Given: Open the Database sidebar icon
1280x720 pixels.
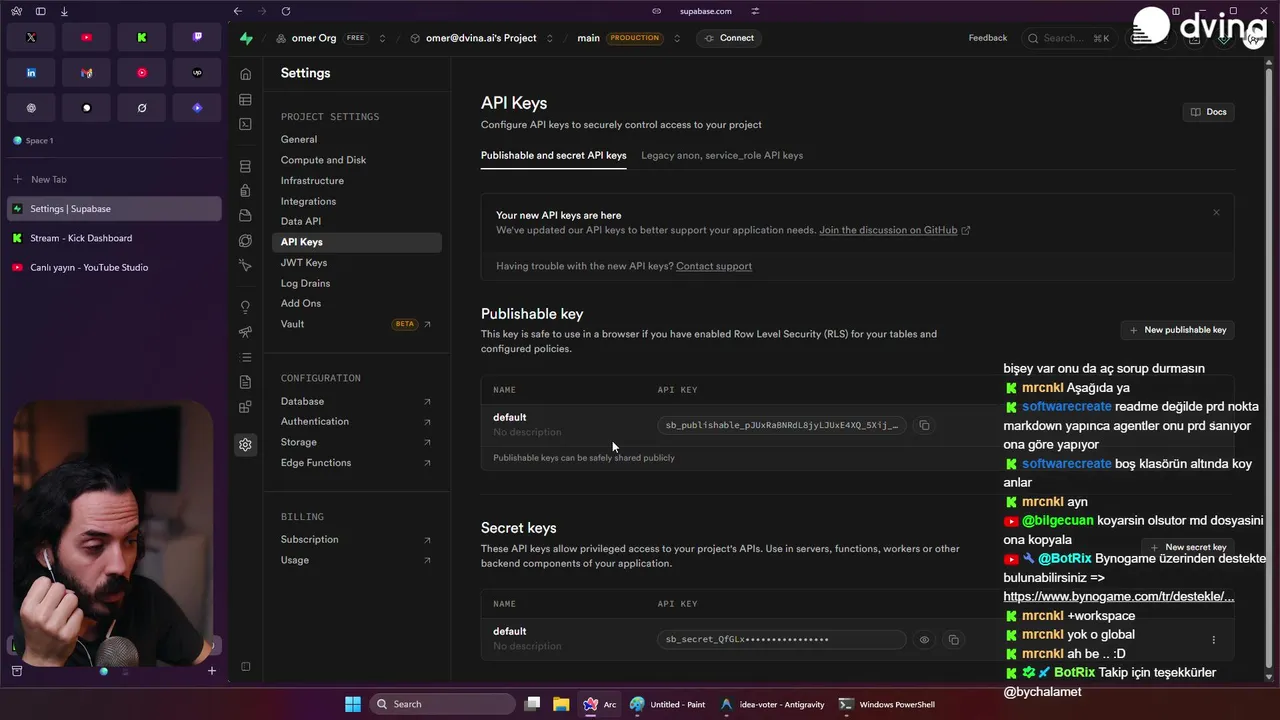Looking at the screenshot, I should click(245, 167).
